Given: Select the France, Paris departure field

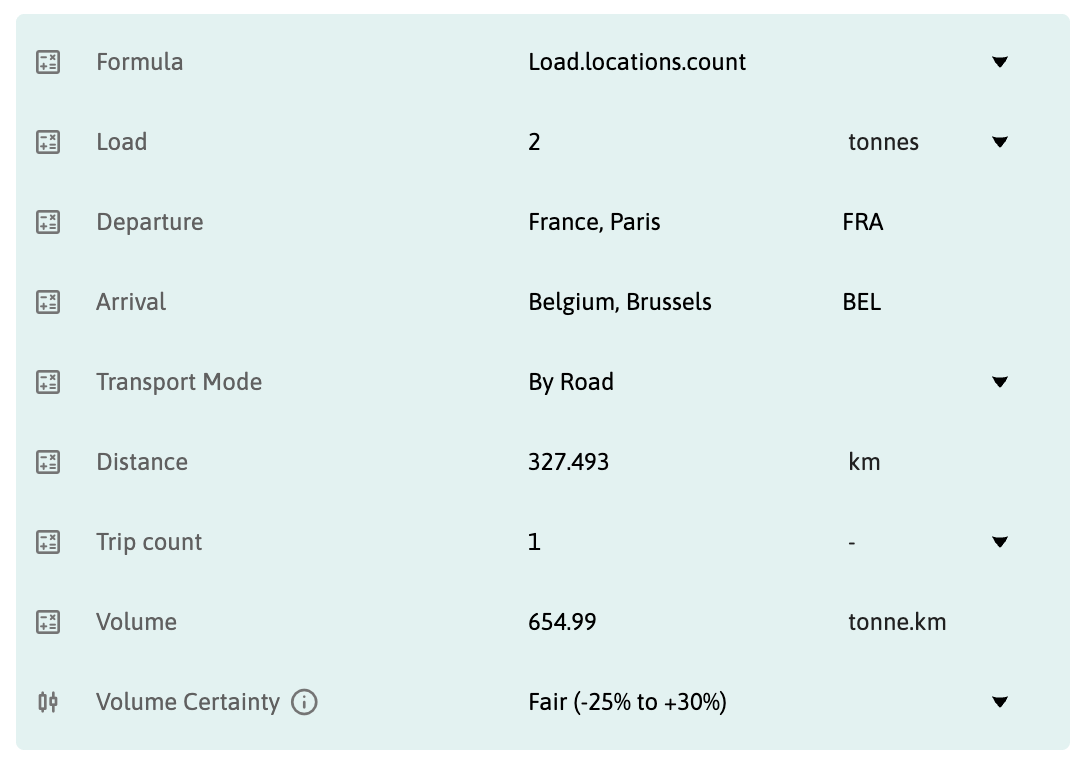Looking at the screenshot, I should point(594,222).
